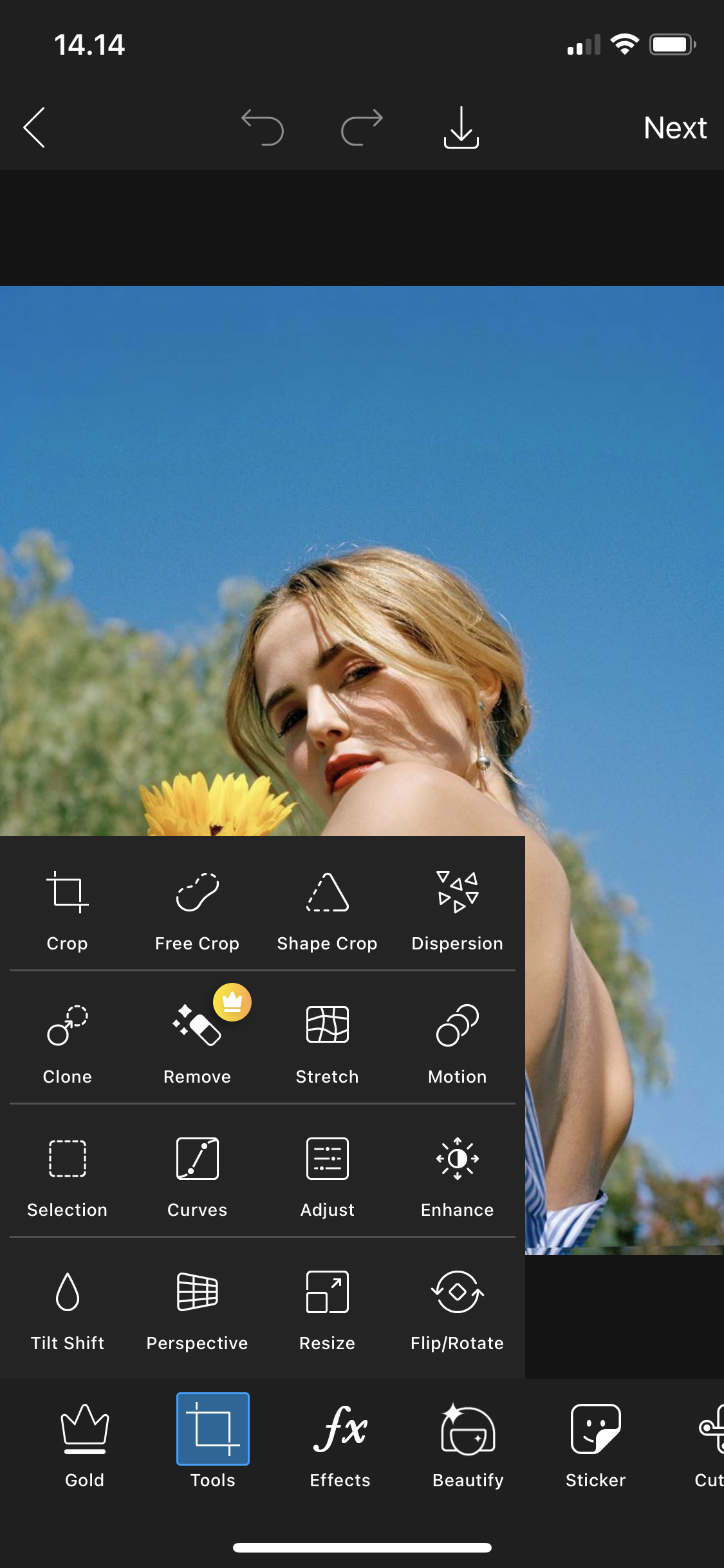The height and width of the screenshot is (1568, 724).
Task: Download the image to device
Action: click(x=461, y=127)
